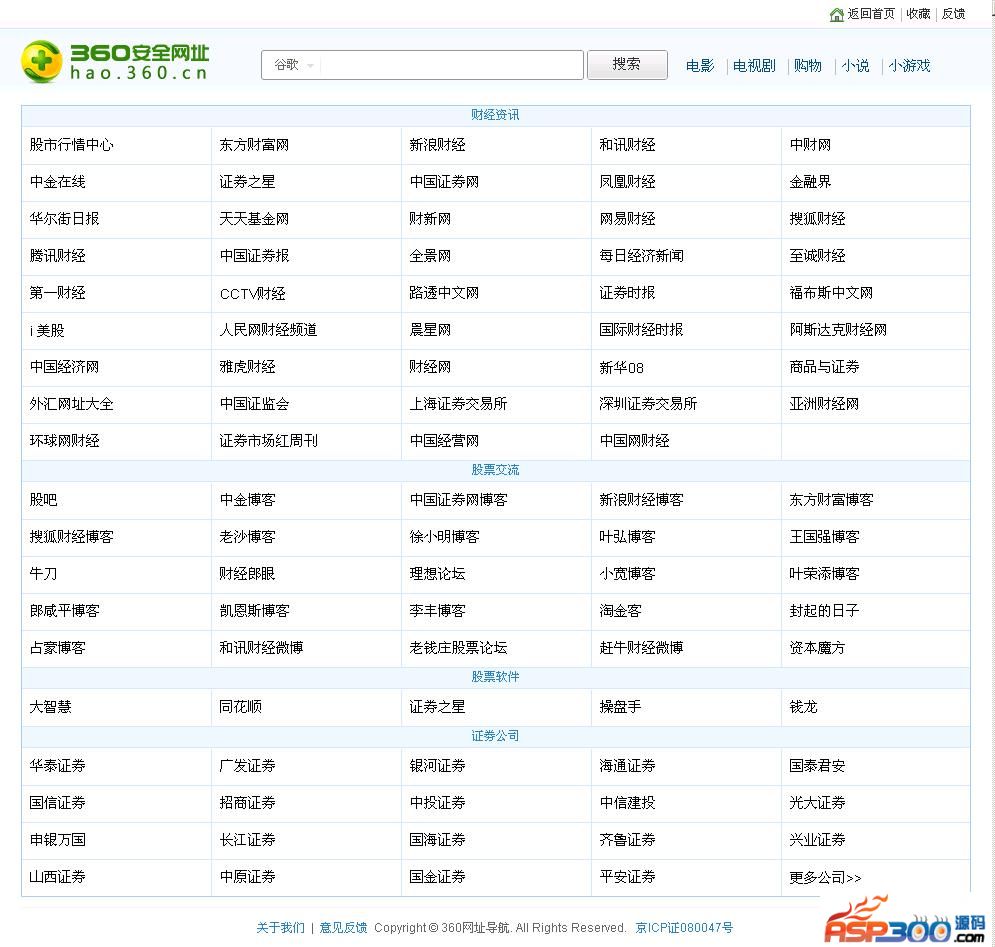
Task: Click the 反馈 link at top
Action: pos(953,14)
